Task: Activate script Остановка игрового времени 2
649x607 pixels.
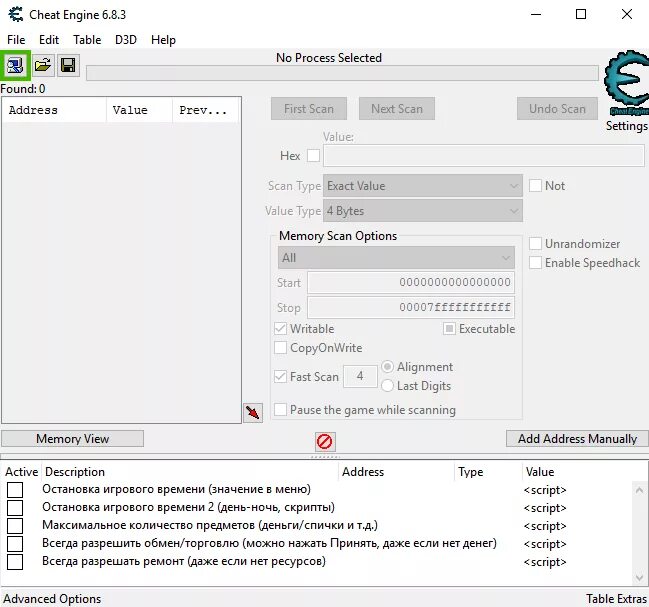Action: click(x=15, y=508)
